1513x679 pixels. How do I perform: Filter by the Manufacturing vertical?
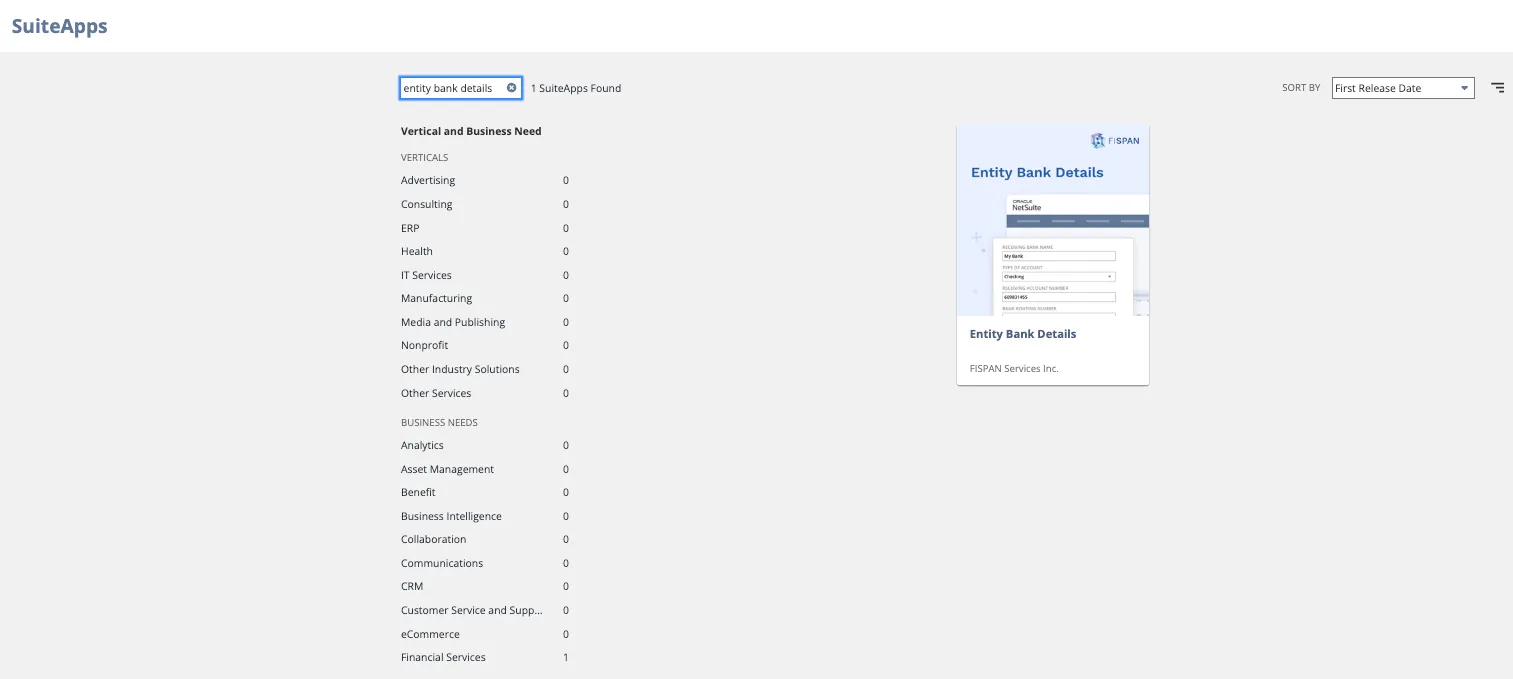tap(436, 298)
